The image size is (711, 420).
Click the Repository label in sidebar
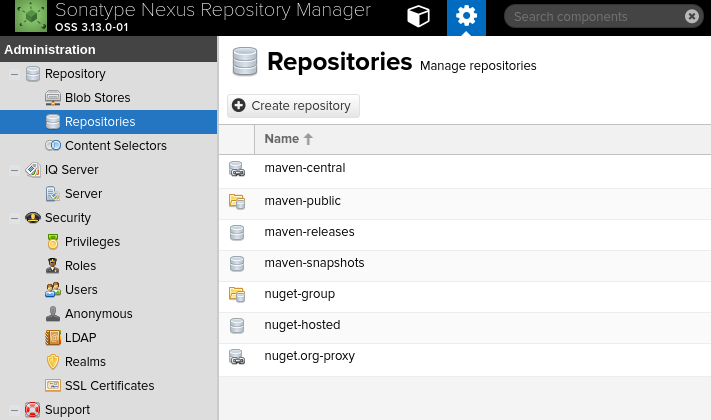point(75,73)
